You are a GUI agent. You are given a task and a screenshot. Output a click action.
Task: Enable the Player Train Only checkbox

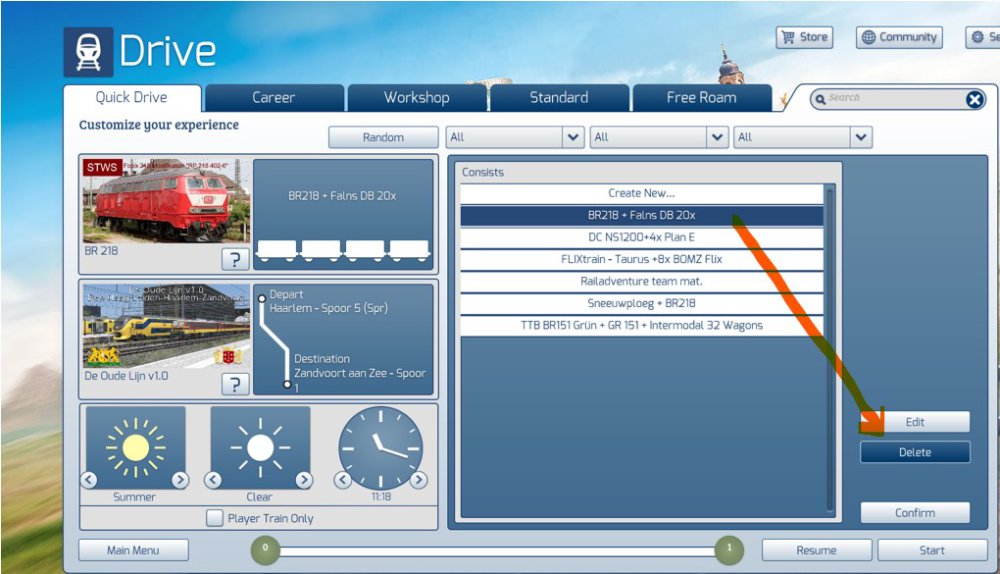pyautogui.click(x=214, y=518)
